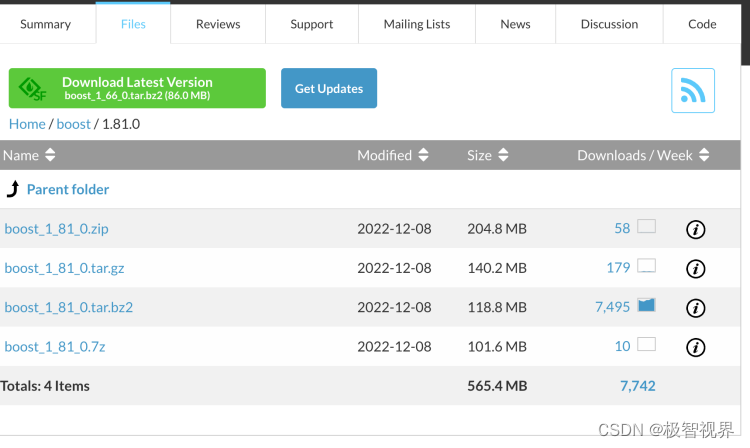Image resolution: width=750 pixels, height=448 pixels.
Task: Click modified date of boost_1_81_0.zip
Action: click(x=394, y=229)
